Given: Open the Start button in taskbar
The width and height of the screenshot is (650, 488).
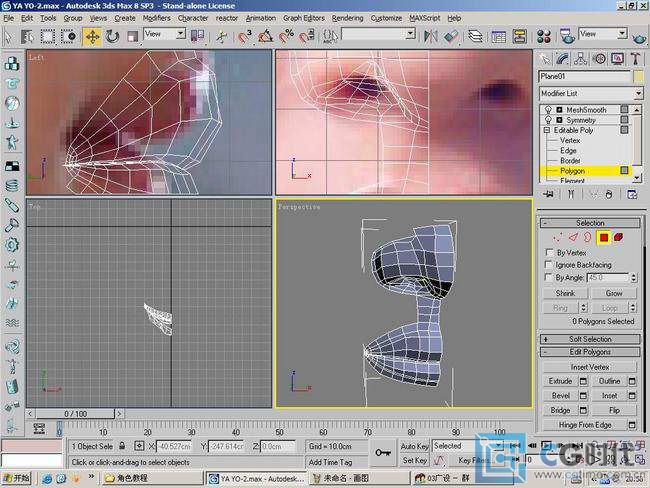Looking at the screenshot, I should tap(17, 478).
